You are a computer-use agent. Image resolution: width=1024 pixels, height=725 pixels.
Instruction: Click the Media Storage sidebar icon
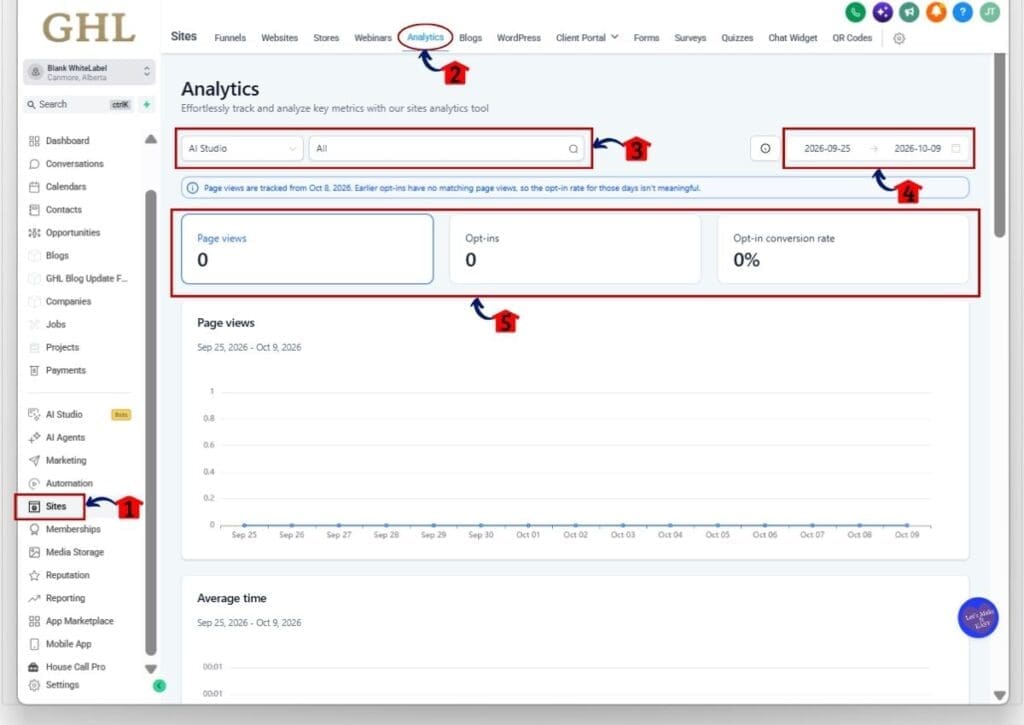pos(35,553)
